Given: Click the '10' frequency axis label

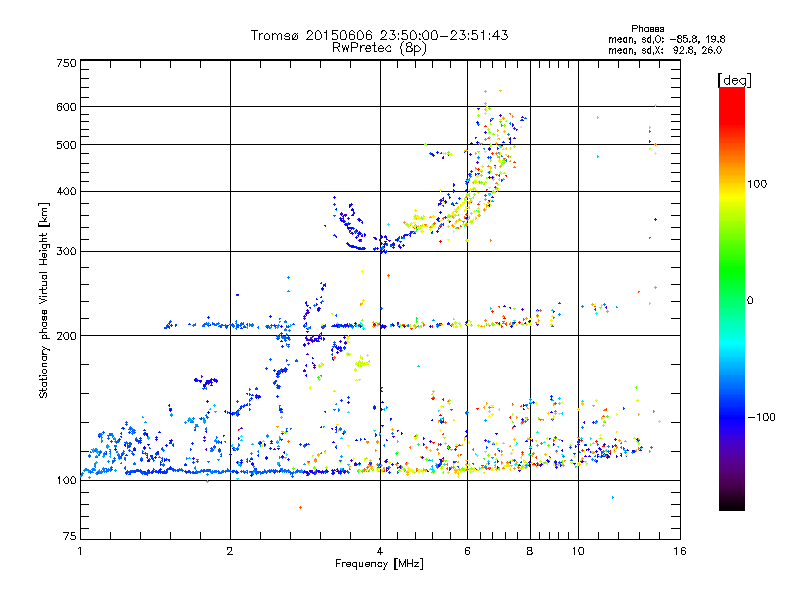Looking at the screenshot, I should coord(578,551).
